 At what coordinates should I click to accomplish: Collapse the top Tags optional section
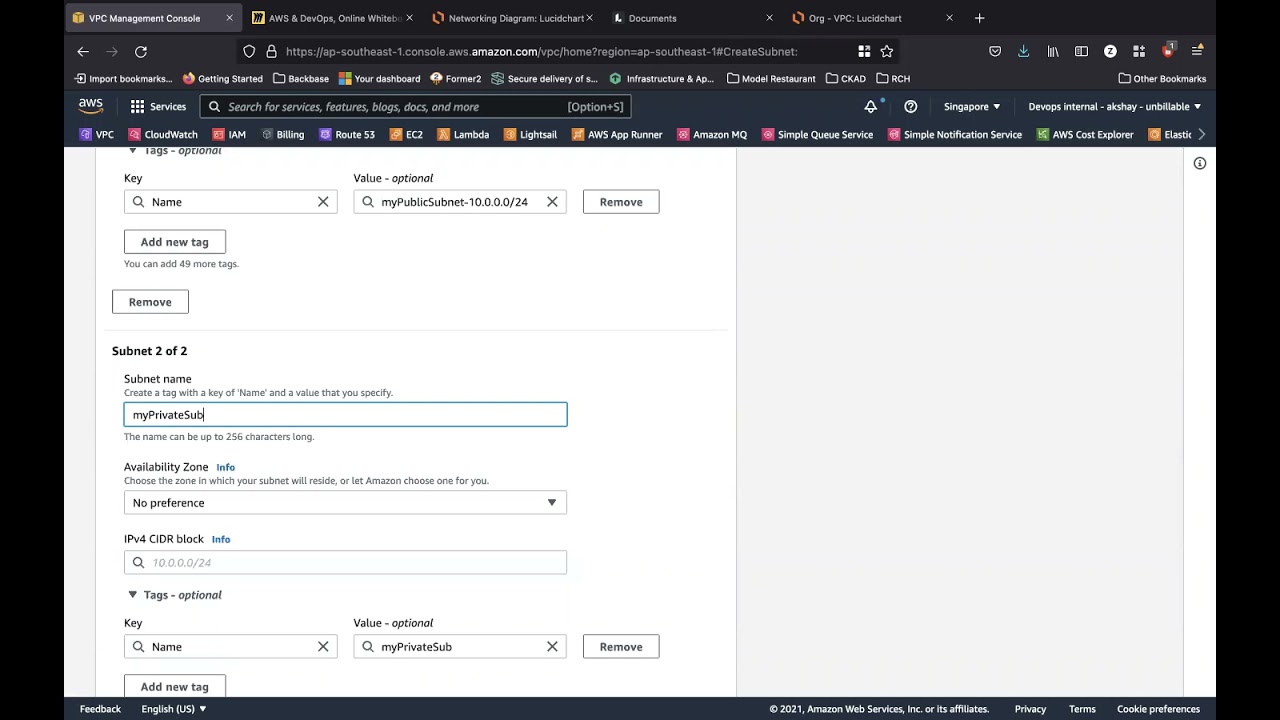coord(175,151)
